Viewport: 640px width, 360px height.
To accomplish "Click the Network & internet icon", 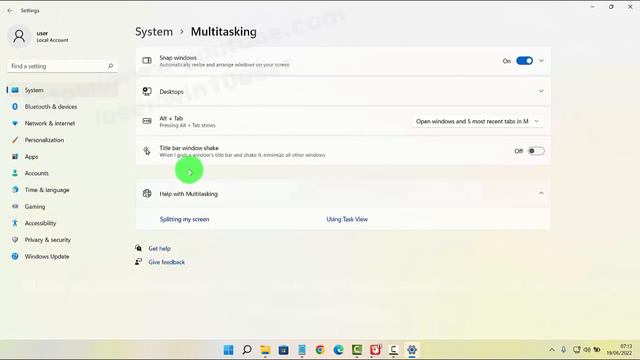I will (15, 123).
